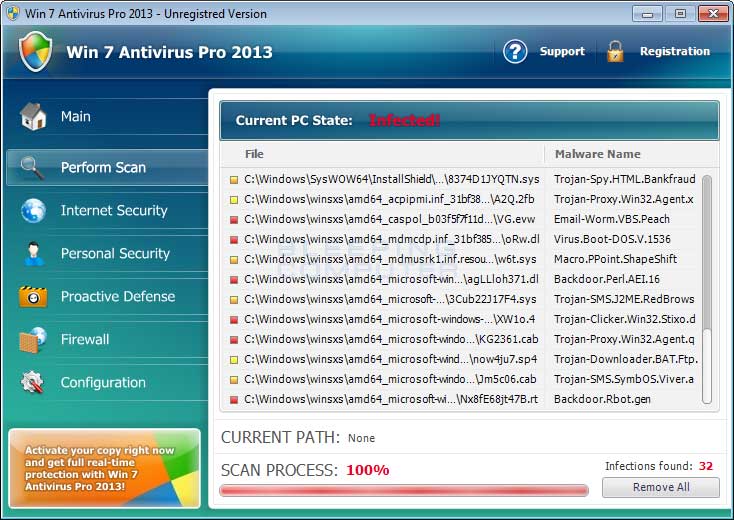Select Macro.PPoint.ShapeShift entry
Viewport: 734px width, 520px height.
tap(615, 259)
